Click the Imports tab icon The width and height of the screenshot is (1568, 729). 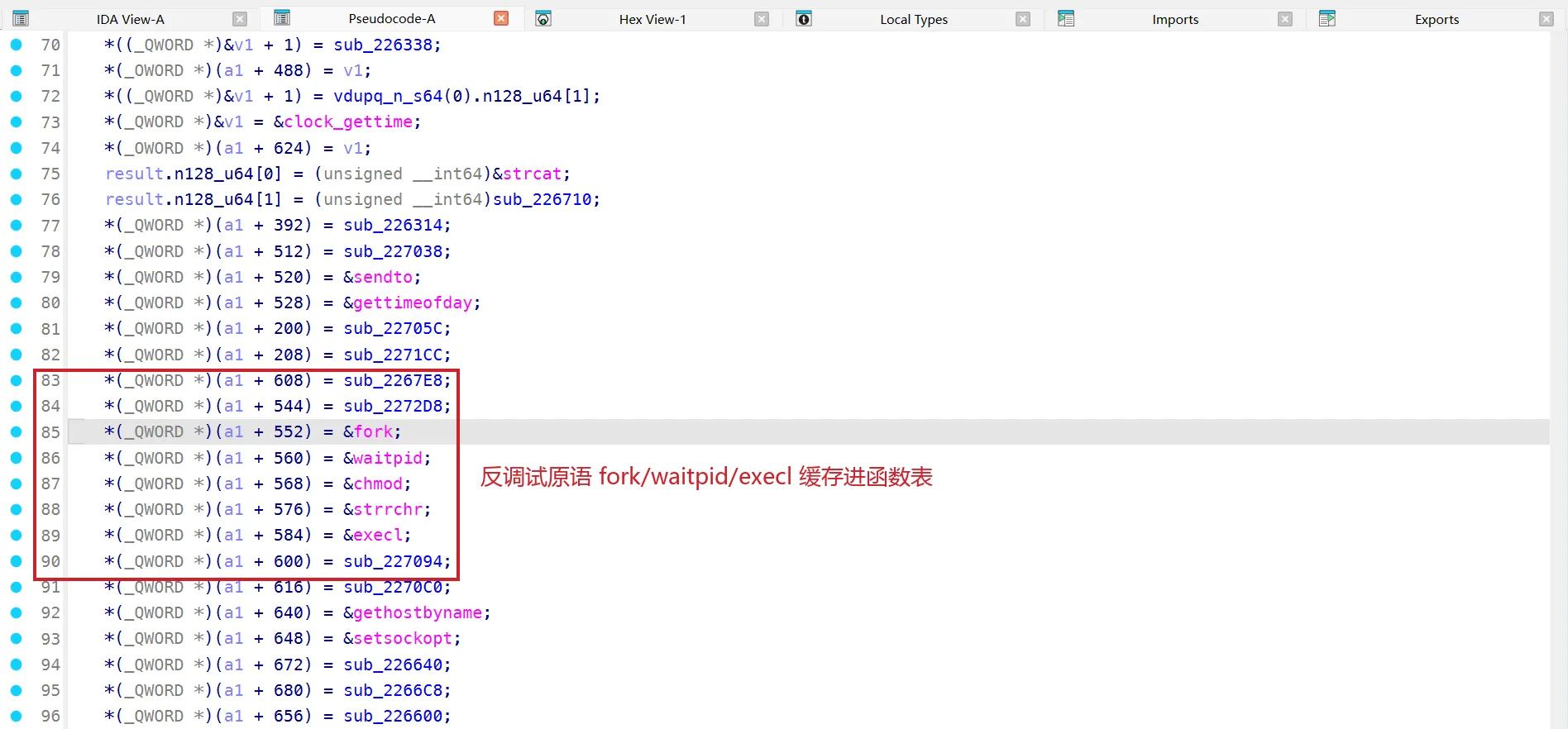click(x=1066, y=18)
